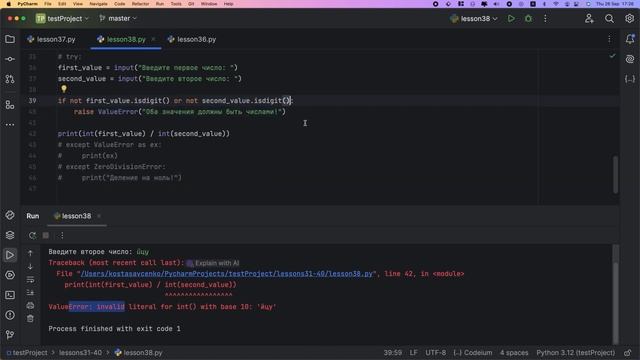Viewport: 640px width, 360px height.
Task: Open the File menu
Action: pos(48,4)
